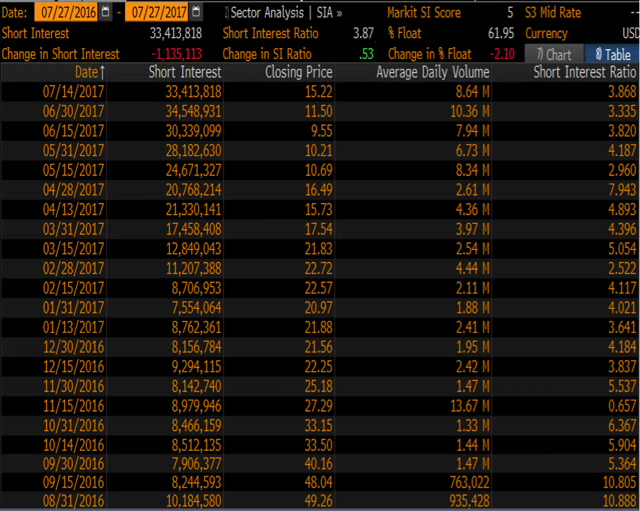Select the 05/31/2017 row date
The image size is (640, 511).
73,151
